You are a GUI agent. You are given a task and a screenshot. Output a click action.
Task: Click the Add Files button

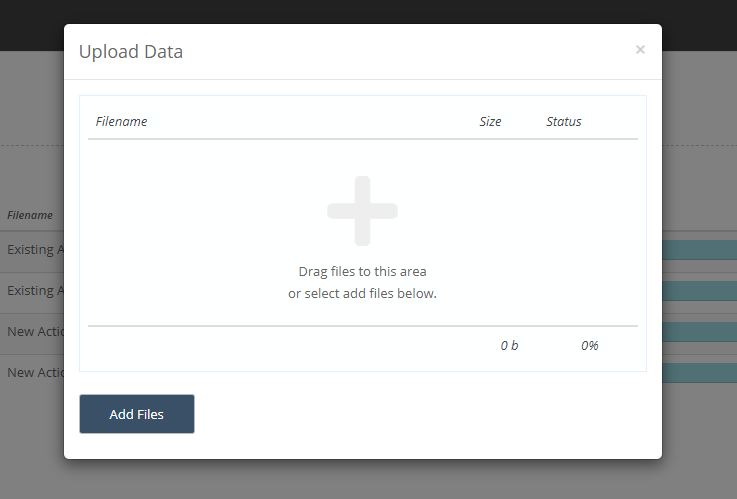tap(137, 414)
